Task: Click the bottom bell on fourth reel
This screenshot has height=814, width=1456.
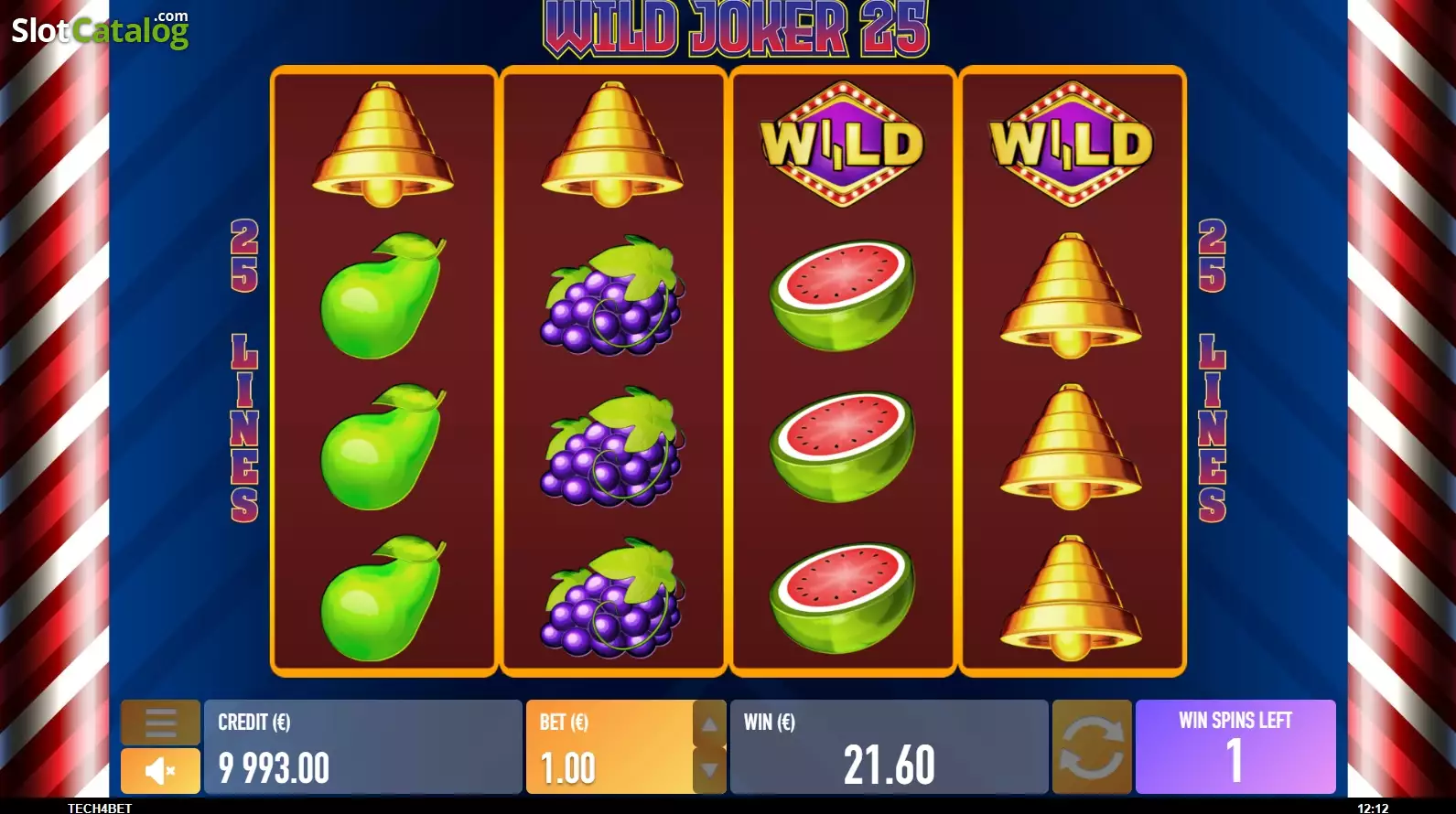Action: click(x=1071, y=597)
